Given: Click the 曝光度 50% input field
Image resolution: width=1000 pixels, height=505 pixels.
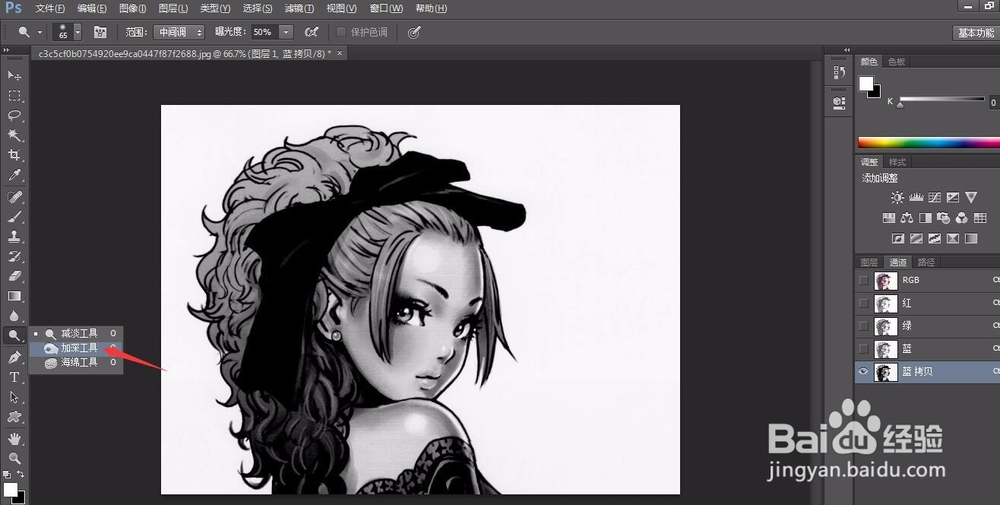Looking at the screenshot, I should click(266, 32).
